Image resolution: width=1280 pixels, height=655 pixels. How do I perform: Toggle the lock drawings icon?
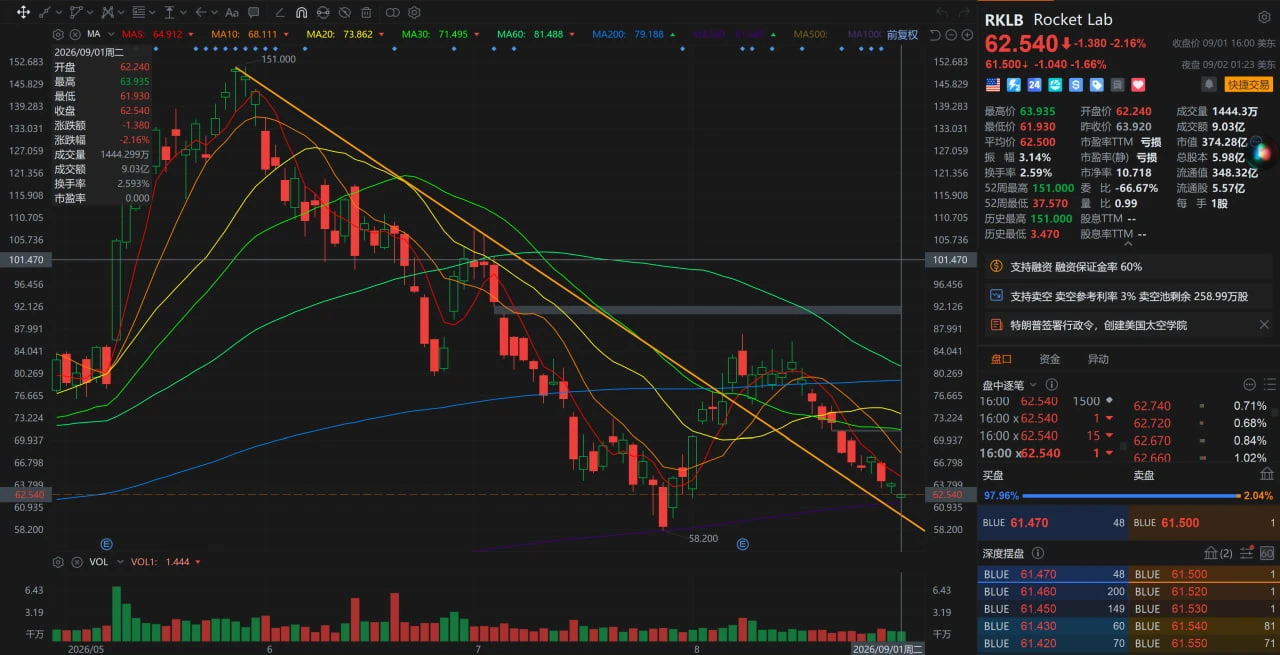click(323, 12)
